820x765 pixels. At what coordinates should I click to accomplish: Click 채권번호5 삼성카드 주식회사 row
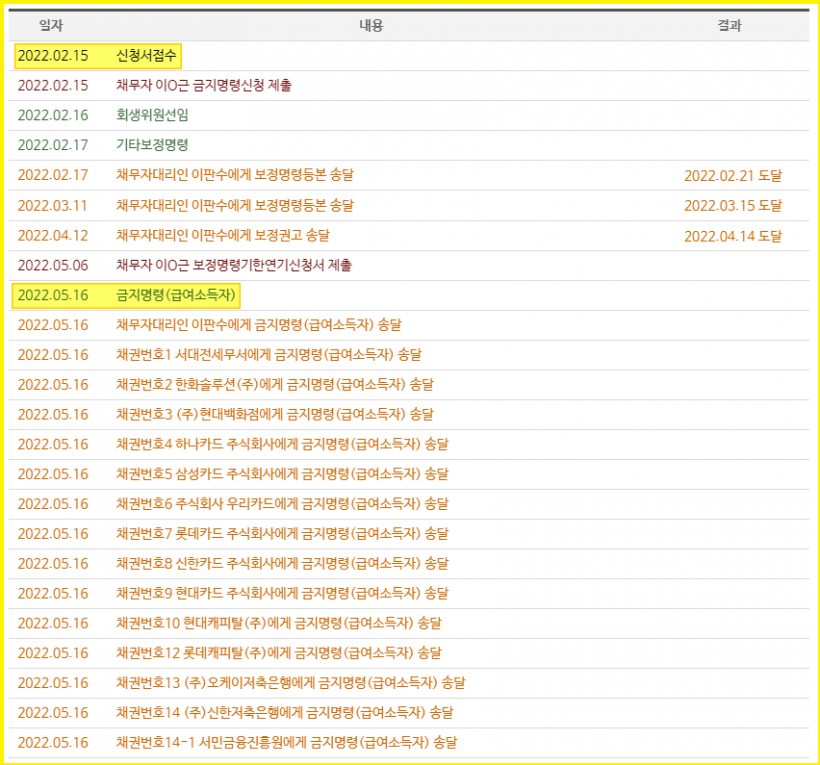[x=409, y=474]
